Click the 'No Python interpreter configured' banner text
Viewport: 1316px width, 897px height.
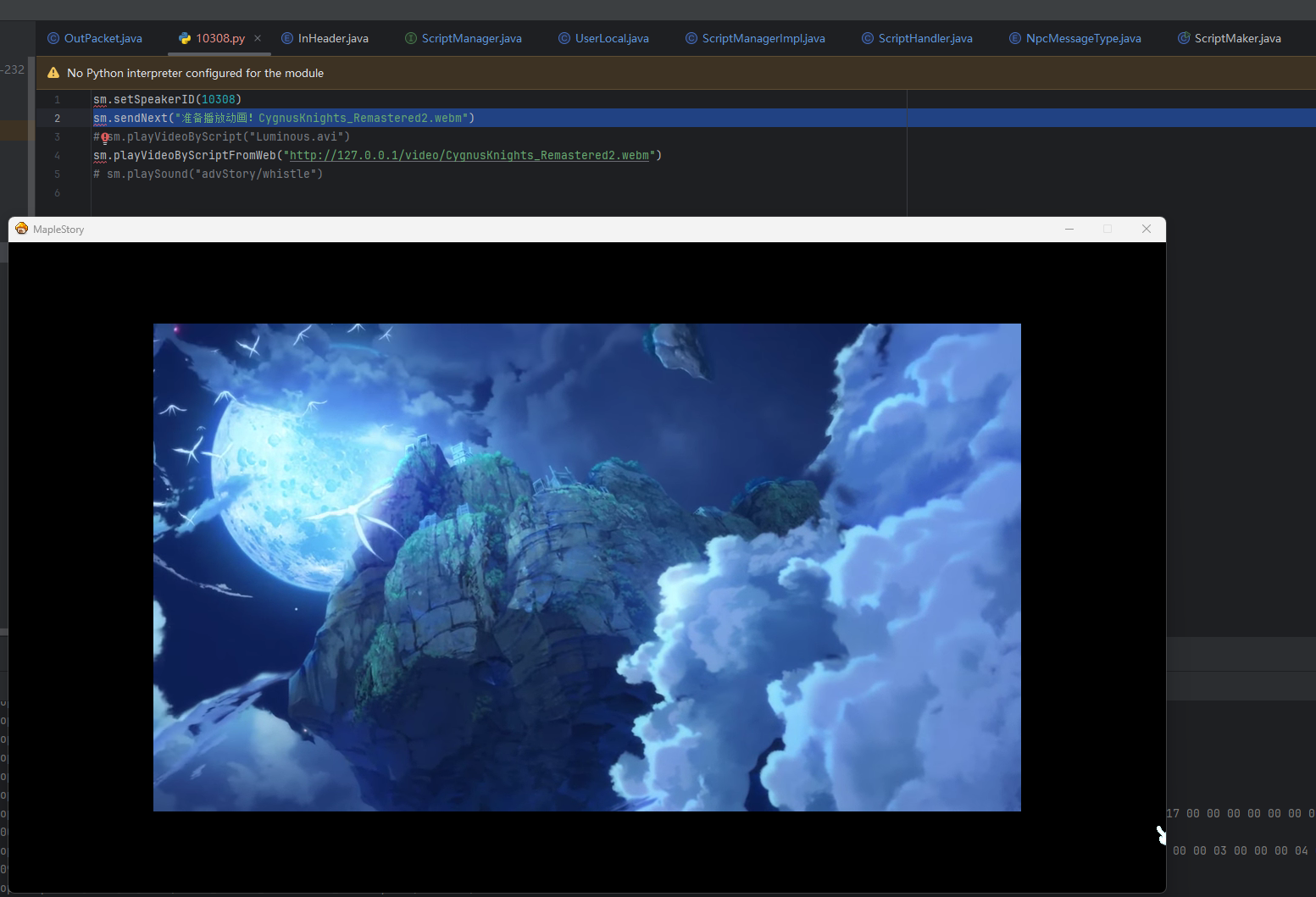coord(195,73)
